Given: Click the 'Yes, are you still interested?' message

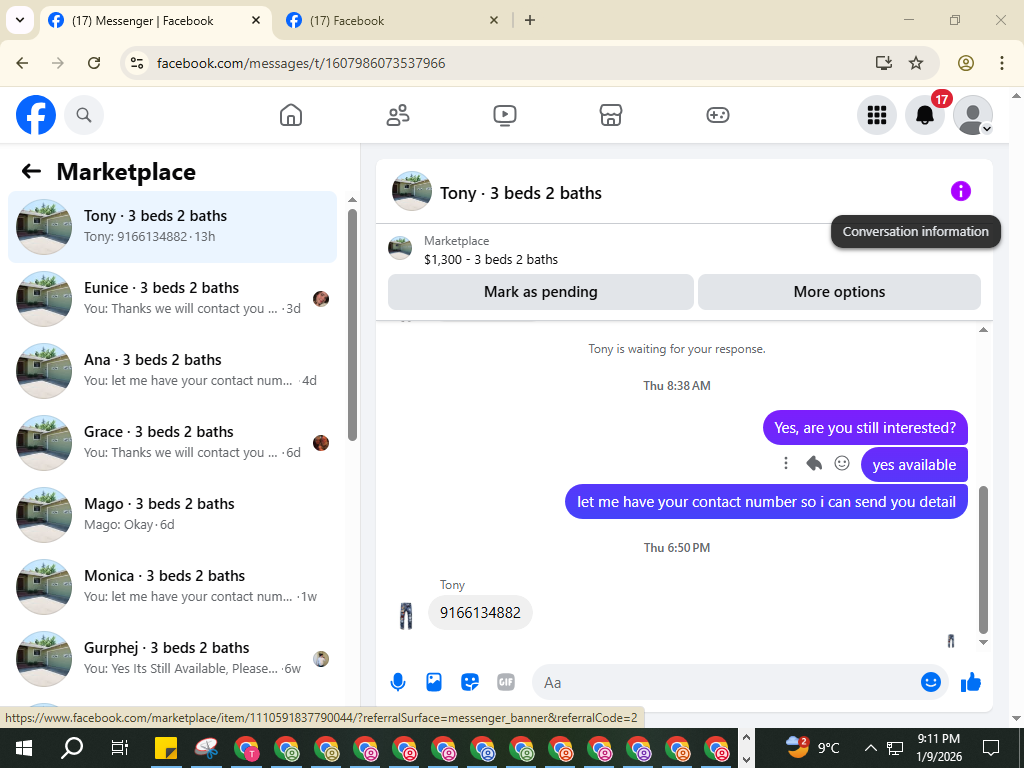Looking at the screenshot, I should click(865, 428).
